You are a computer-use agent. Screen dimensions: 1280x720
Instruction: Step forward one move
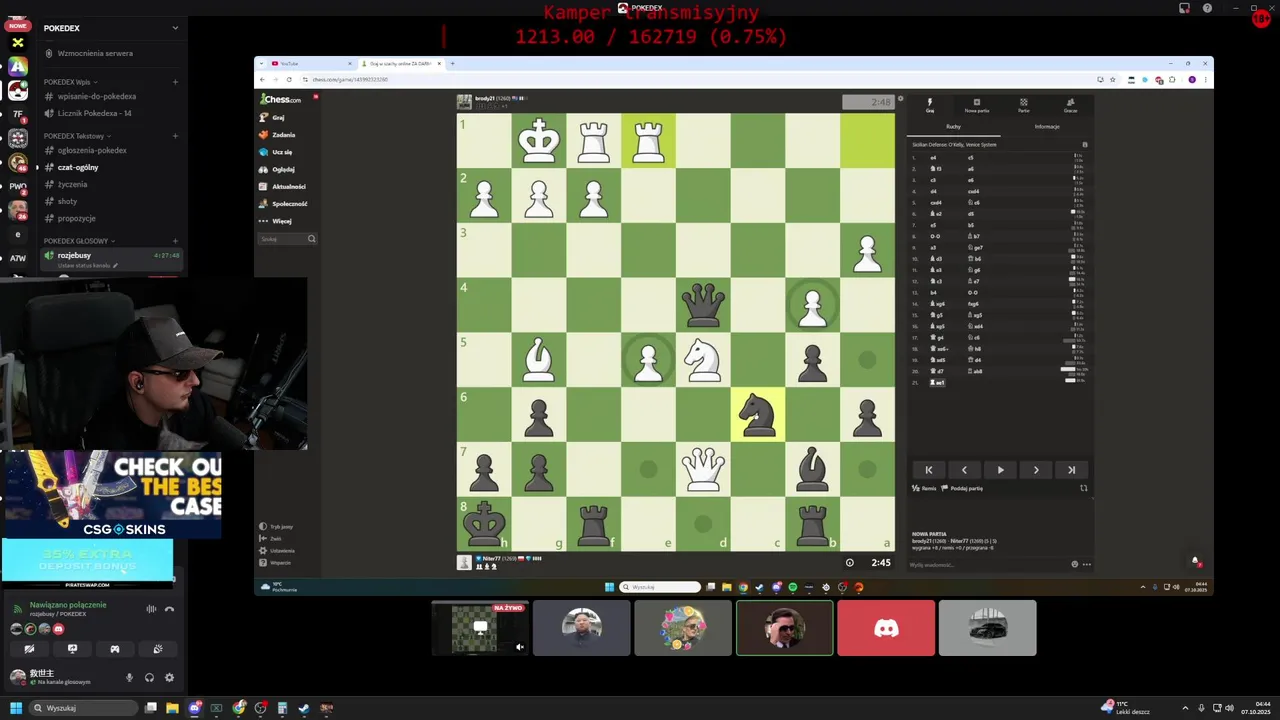click(1036, 470)
